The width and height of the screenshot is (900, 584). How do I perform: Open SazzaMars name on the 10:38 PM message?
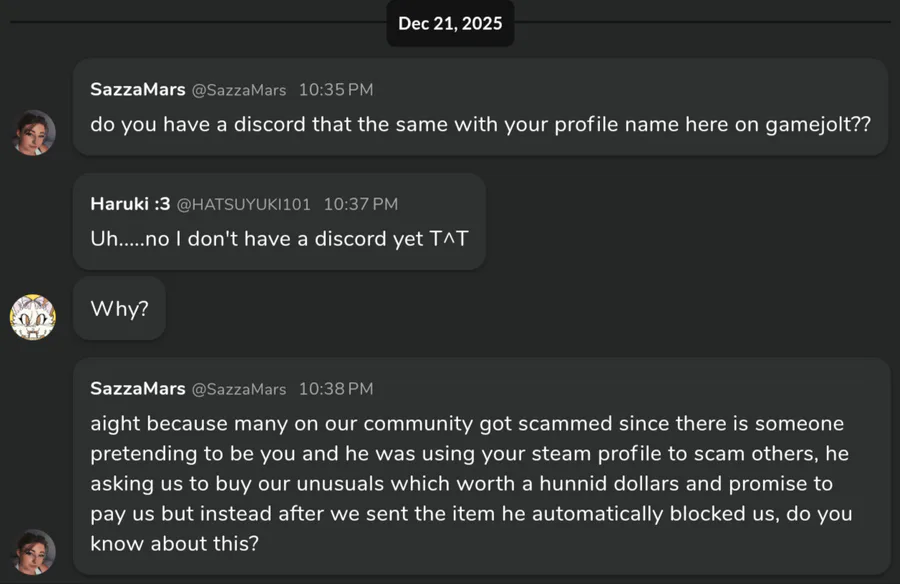(137, 388)
